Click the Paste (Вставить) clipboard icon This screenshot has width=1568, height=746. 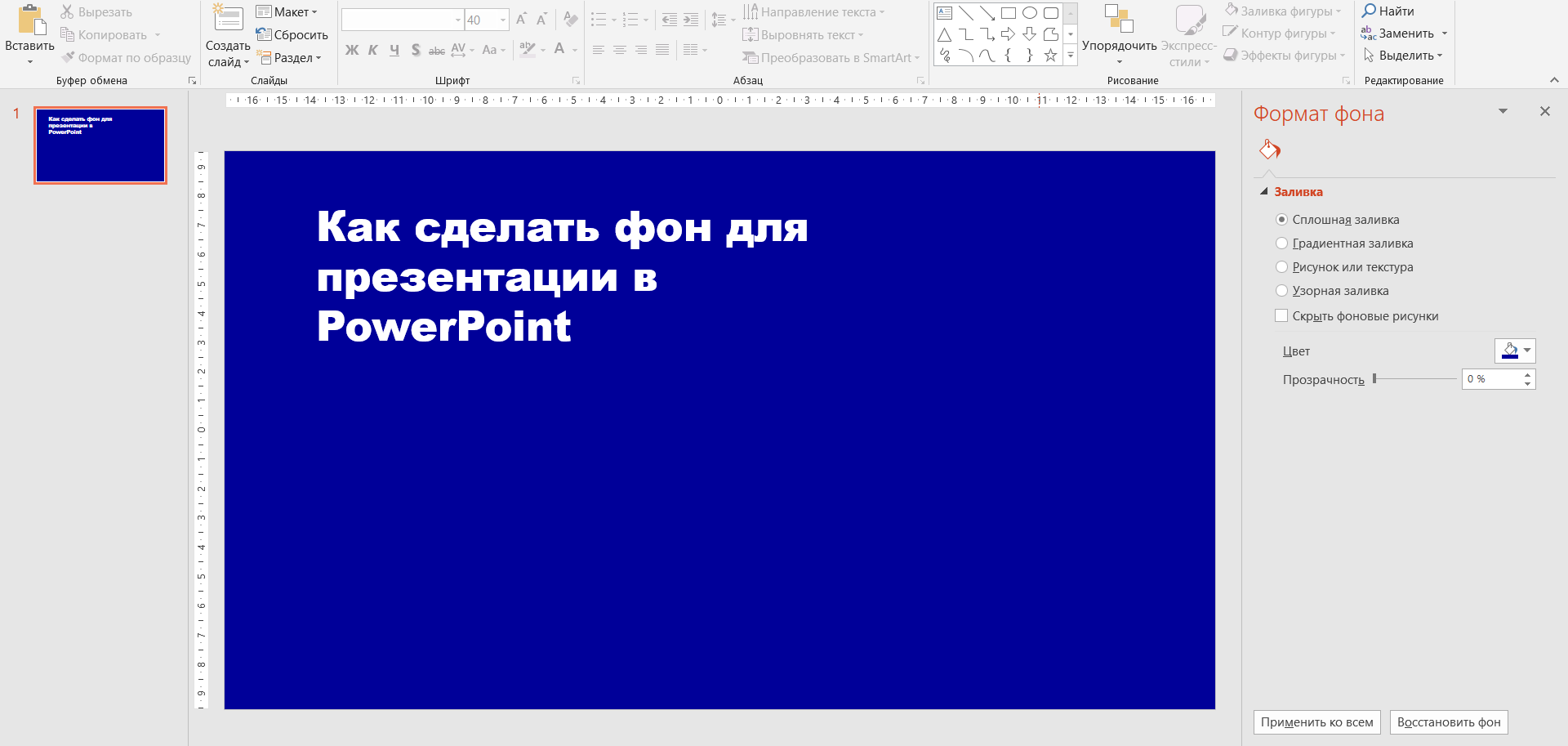click(30, 20)
